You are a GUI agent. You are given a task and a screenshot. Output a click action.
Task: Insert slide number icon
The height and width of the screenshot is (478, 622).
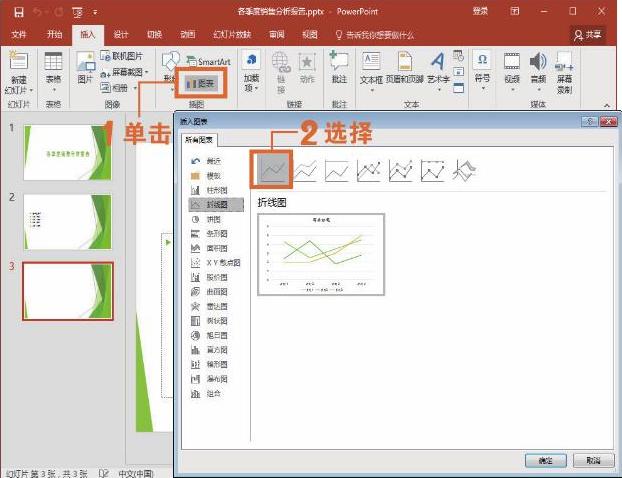pos(458,72)
